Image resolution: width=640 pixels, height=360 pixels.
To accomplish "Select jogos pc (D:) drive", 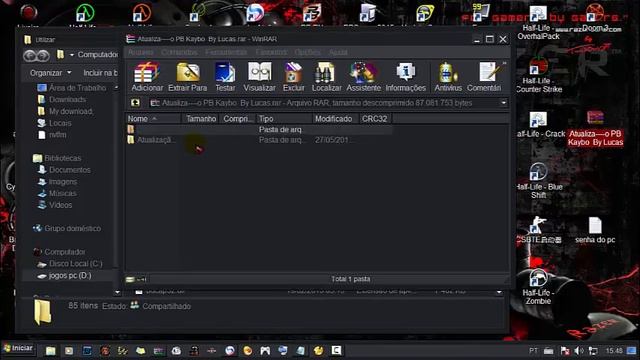I will pos(64,276).
